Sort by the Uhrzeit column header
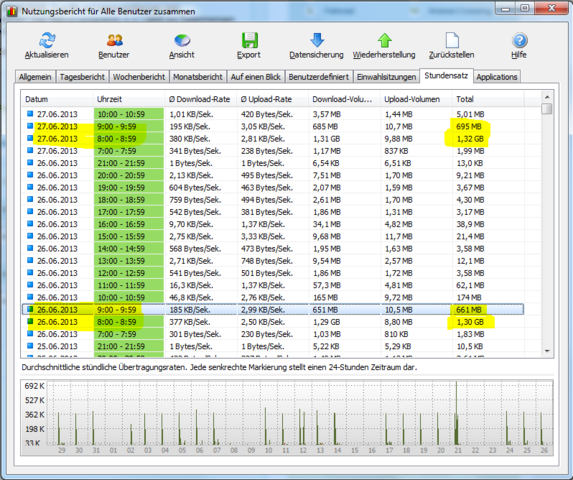 (x=129, y=99)
